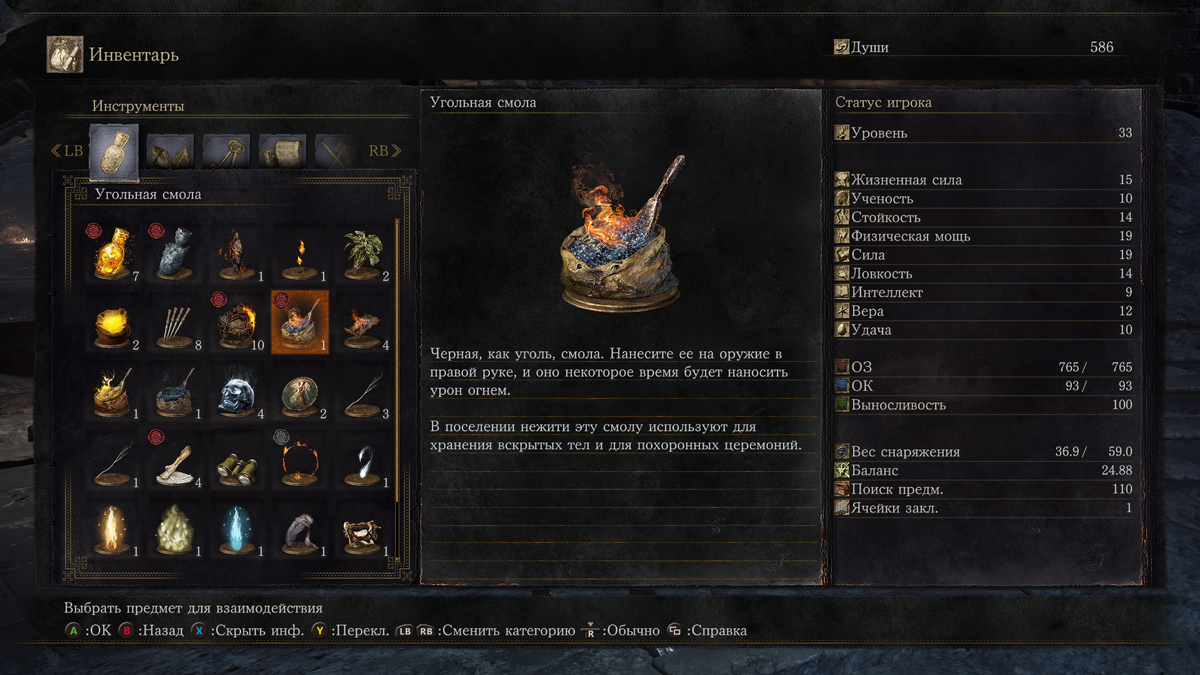
Task: Select the throwing knives stack of 8
Action: point(174,322)
